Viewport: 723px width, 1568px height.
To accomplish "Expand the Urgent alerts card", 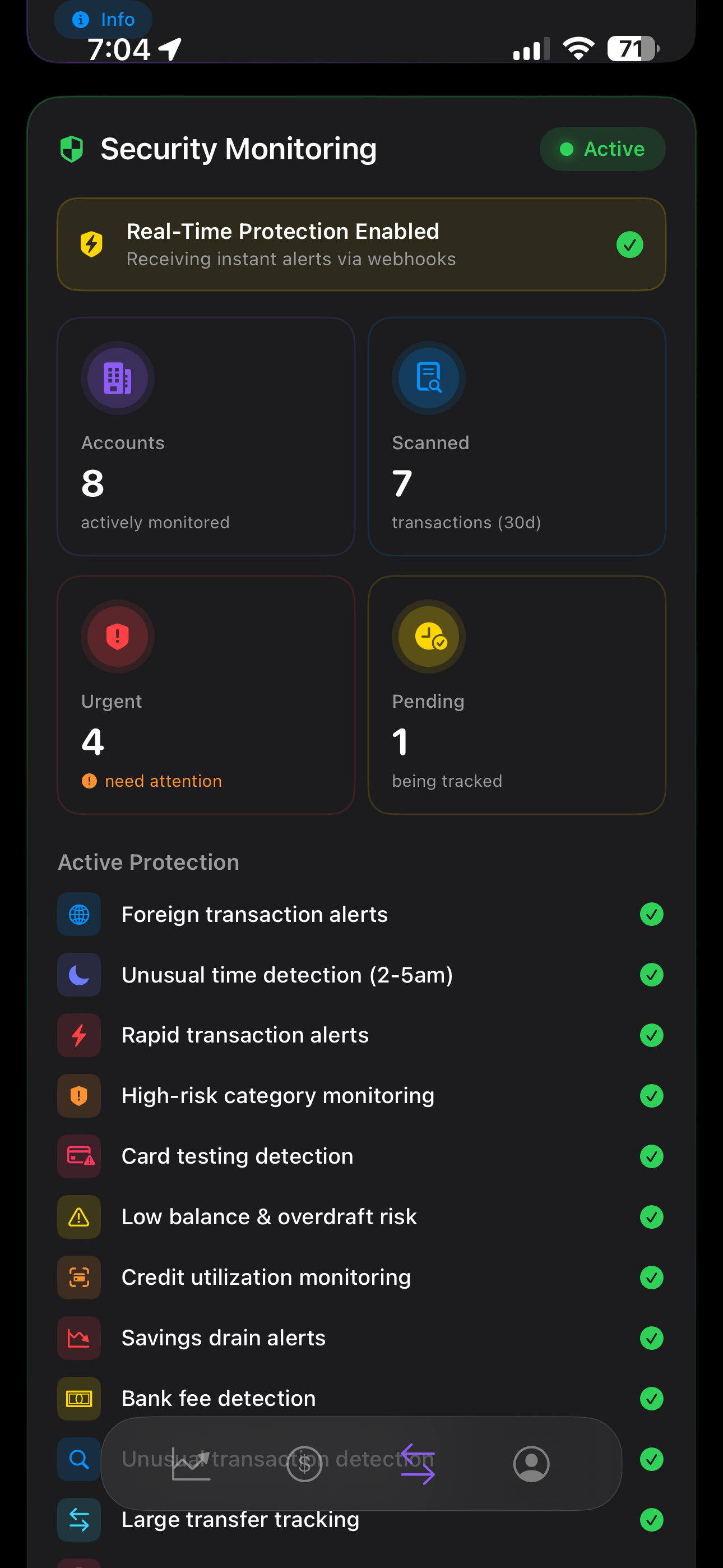I will coord(206,696).
